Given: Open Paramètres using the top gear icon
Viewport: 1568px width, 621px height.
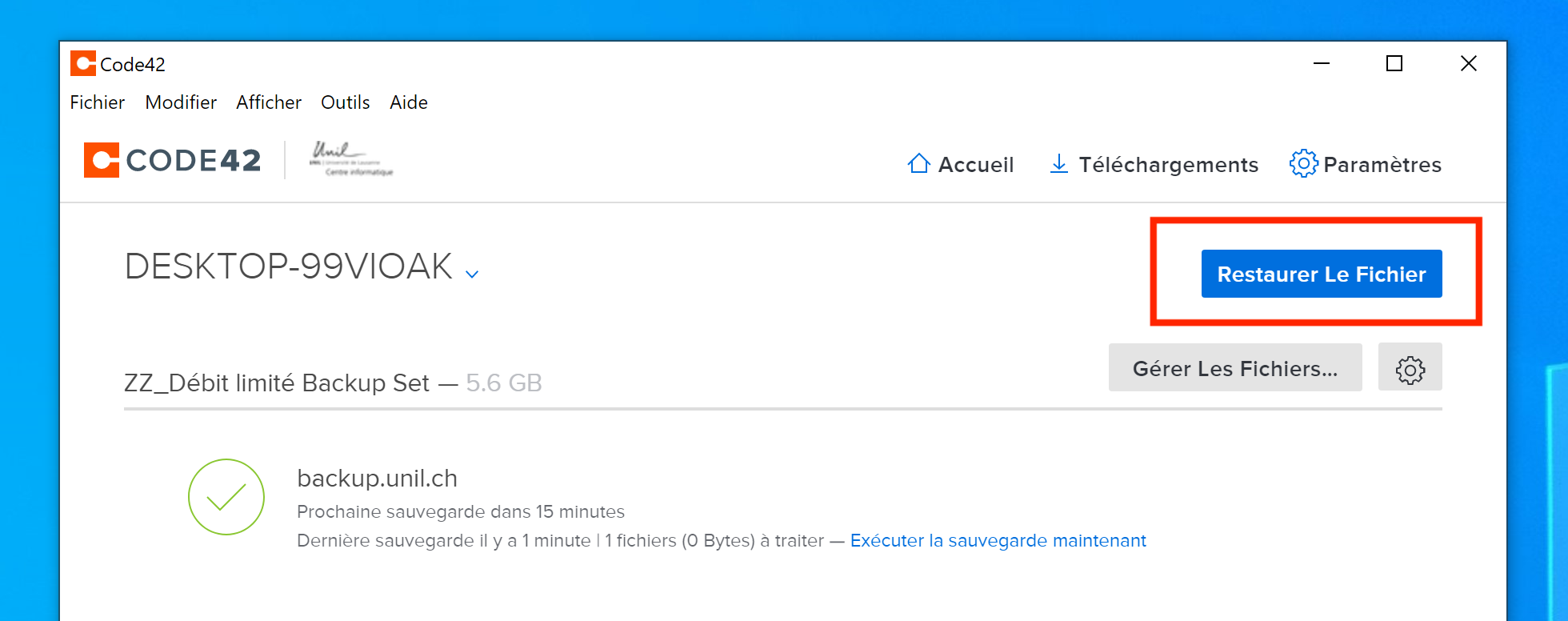Looking at the screenshot, I should (x=1303, y=163).
